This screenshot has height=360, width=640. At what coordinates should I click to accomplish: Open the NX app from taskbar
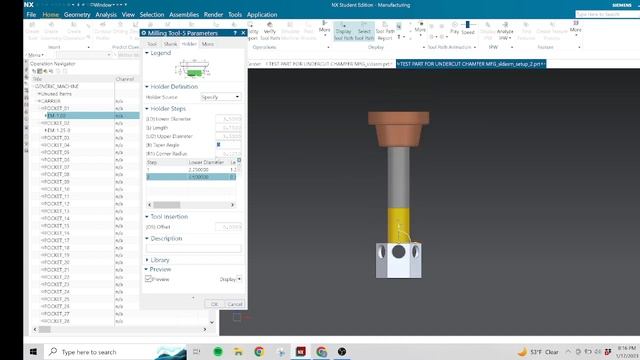(301, 351)
